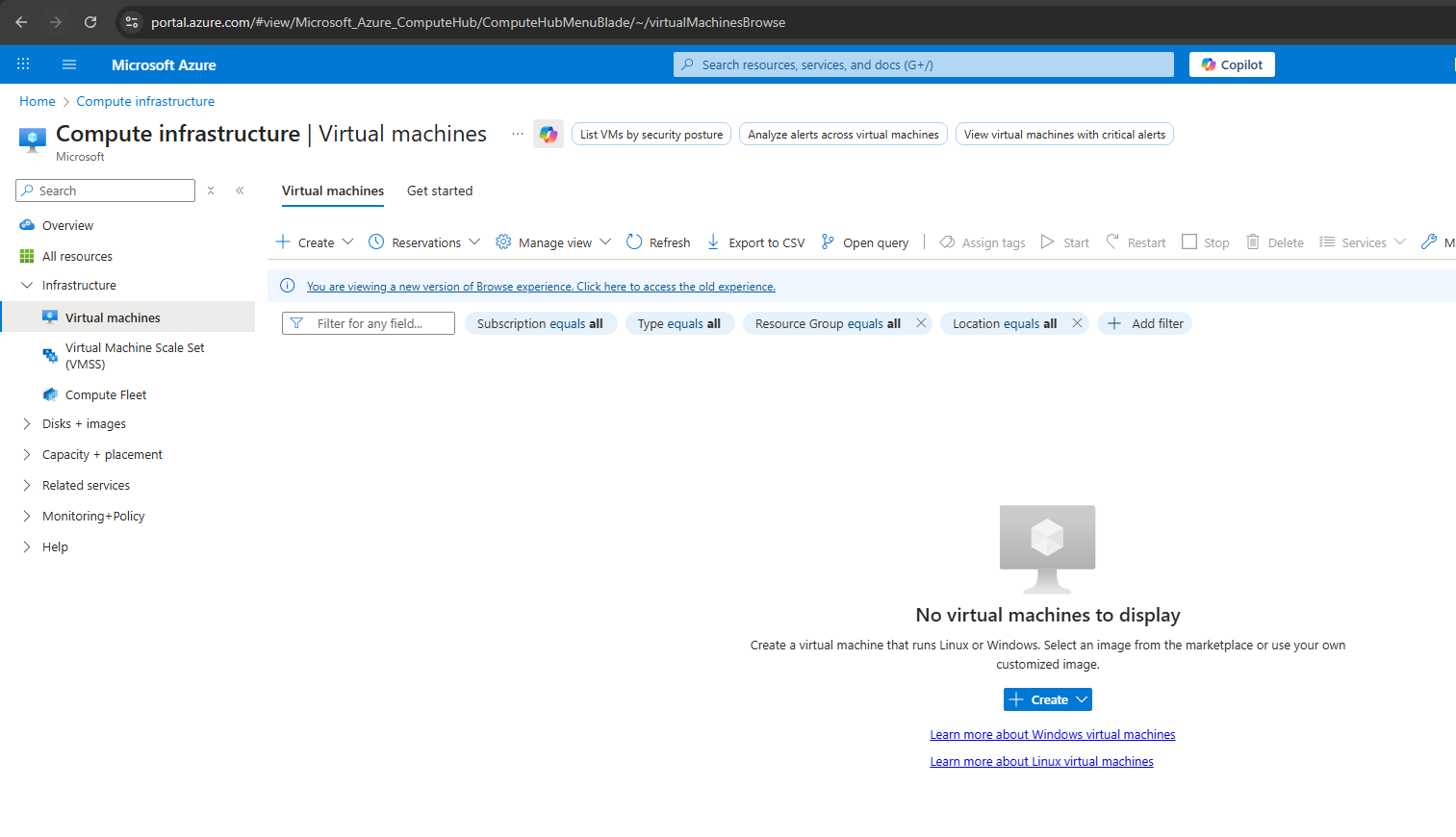Clear the sidebar search with X icon
This screenshot has height=837, width=1456.
[211, 190]
